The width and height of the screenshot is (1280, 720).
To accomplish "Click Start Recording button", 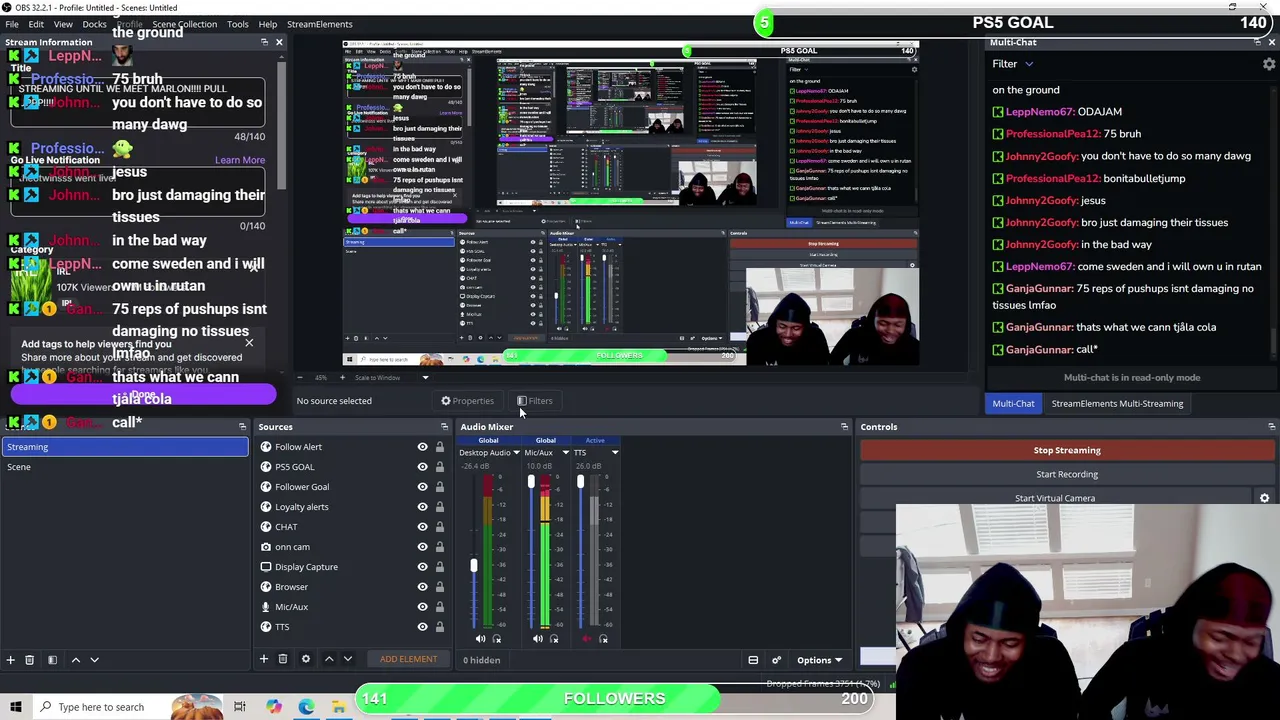I will 1067,474.
